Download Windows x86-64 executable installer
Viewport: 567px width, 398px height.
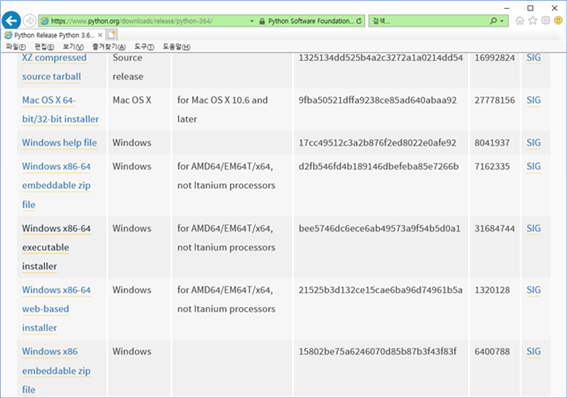point(56,247)
